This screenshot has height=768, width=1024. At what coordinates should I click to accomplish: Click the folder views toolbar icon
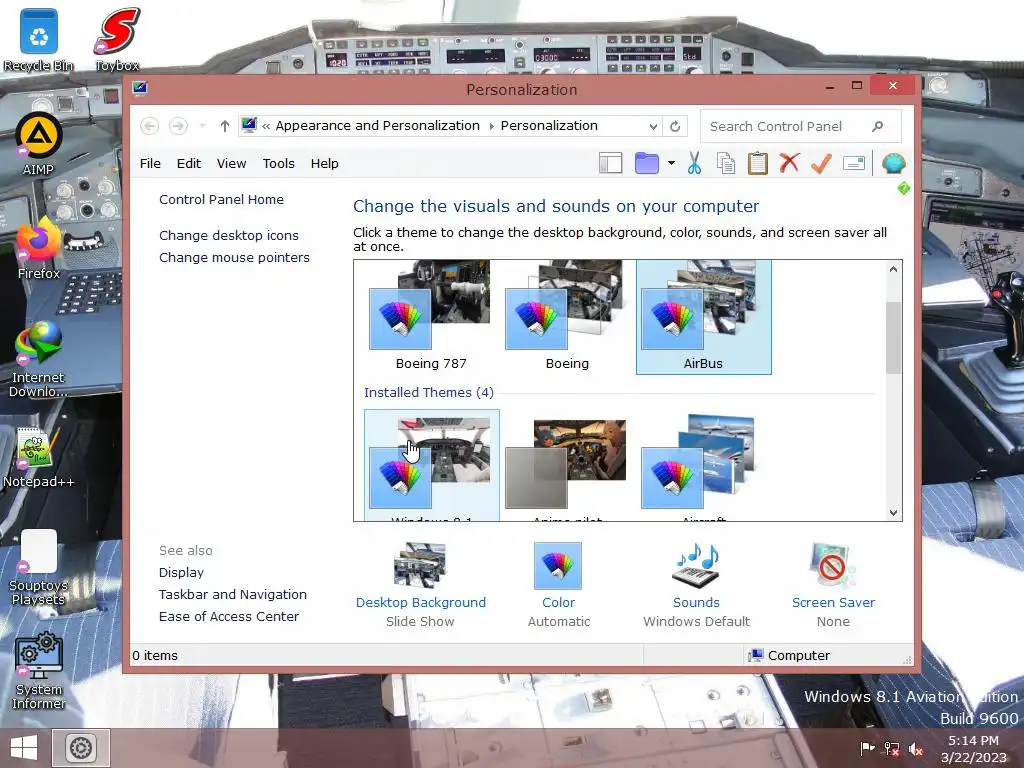pyautogui.click(x=647, y=163)
